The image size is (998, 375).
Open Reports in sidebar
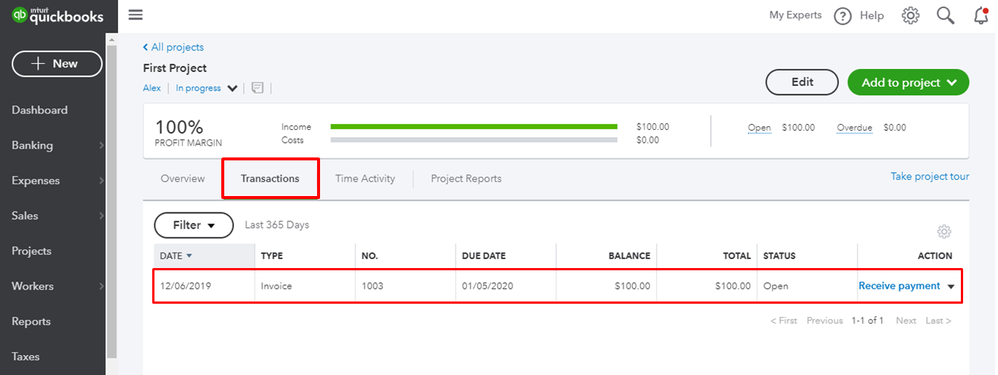[31, 322]
